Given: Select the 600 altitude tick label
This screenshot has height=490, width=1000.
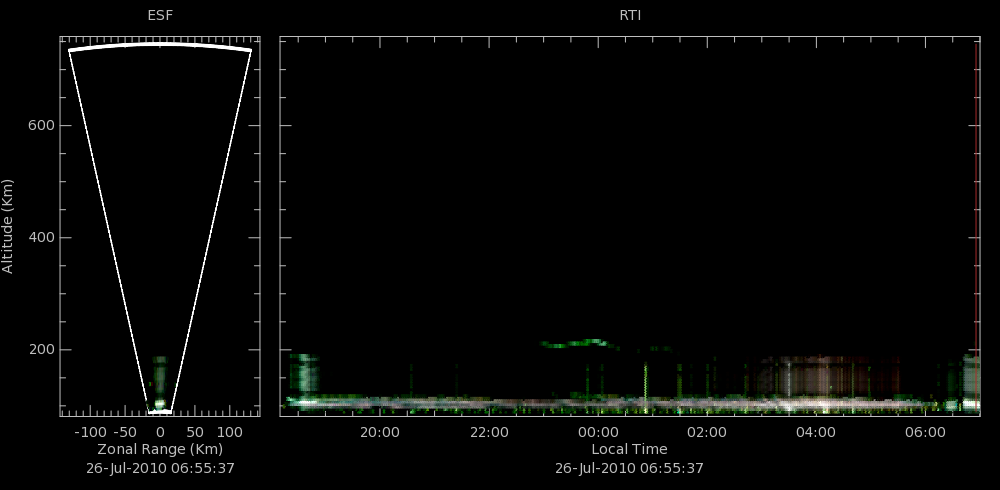Looking at the screenshot, I should pyautogui.click(x=40, y=126).
